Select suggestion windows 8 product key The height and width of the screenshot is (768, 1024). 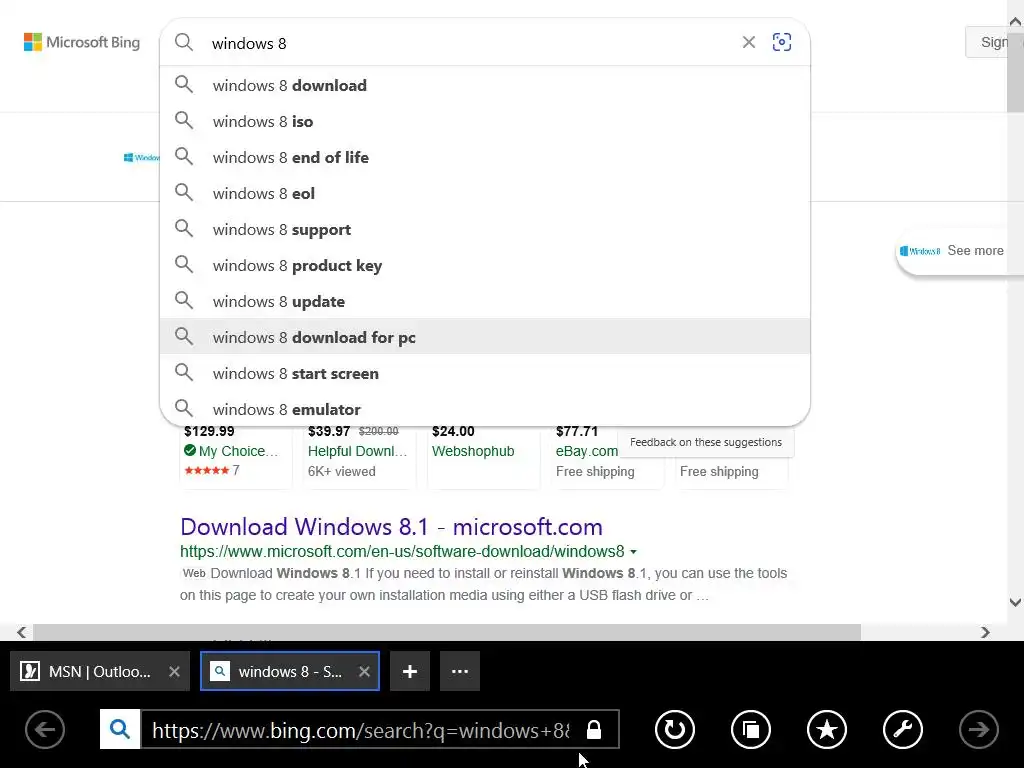[x=485, y=265]
